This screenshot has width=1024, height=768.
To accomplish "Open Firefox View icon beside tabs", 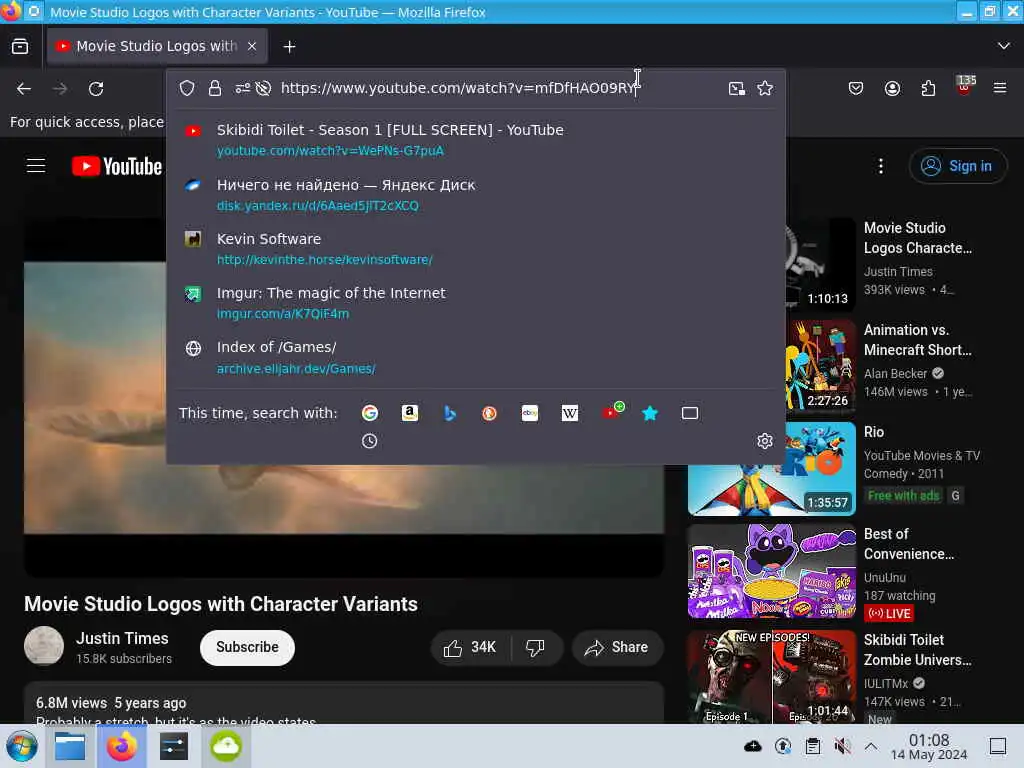I will (x=20, y=46).
